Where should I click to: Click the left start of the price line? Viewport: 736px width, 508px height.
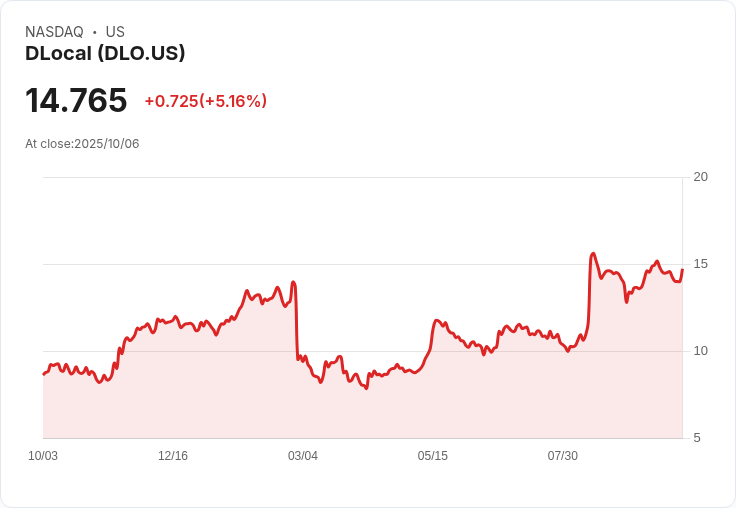pos(44,374)
